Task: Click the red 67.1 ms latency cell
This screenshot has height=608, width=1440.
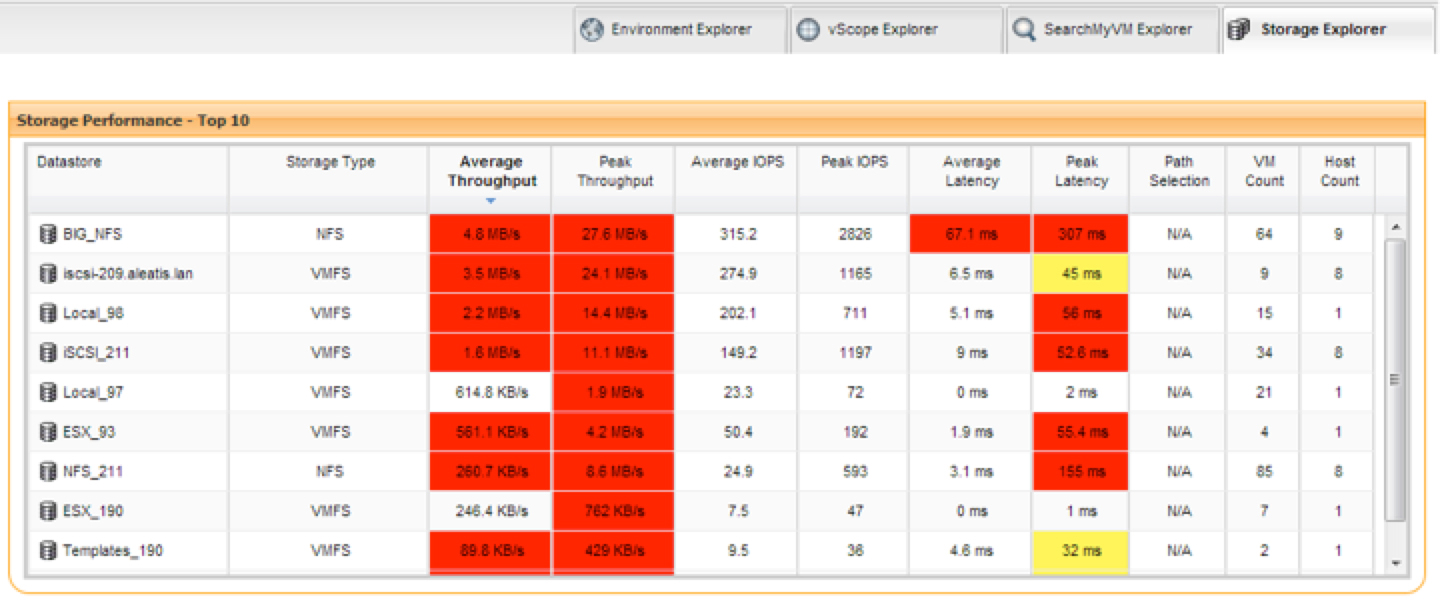Action: pyautogui.click(x=971, y=234)
